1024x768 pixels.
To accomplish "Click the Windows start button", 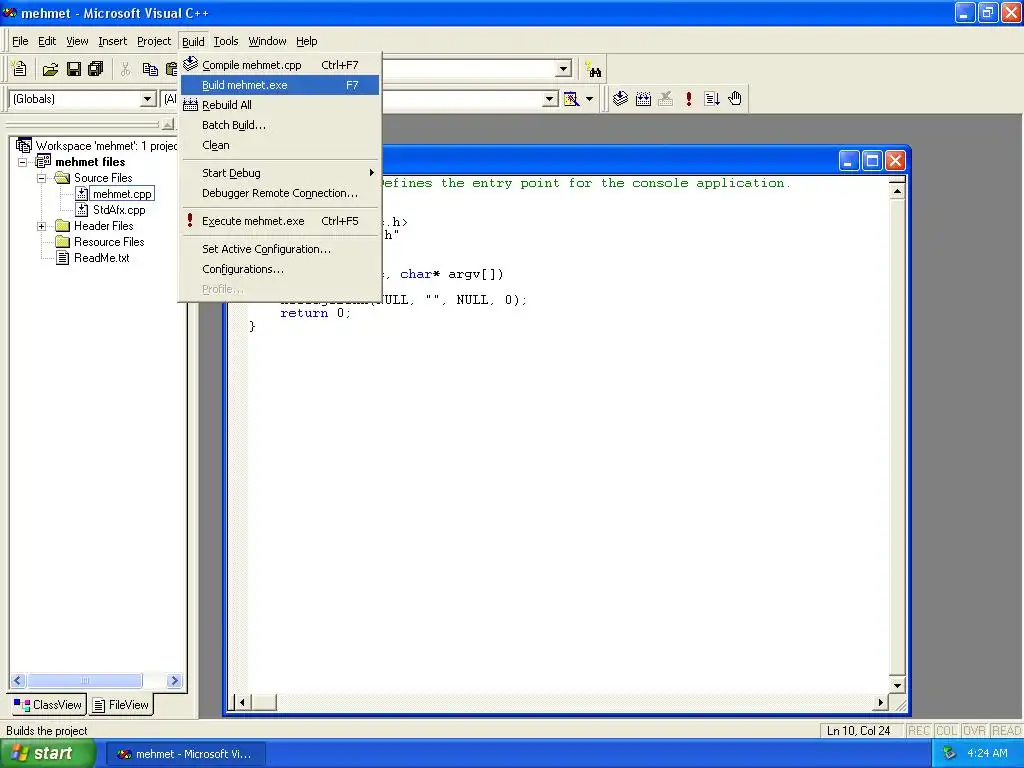I will coord(46,754).
